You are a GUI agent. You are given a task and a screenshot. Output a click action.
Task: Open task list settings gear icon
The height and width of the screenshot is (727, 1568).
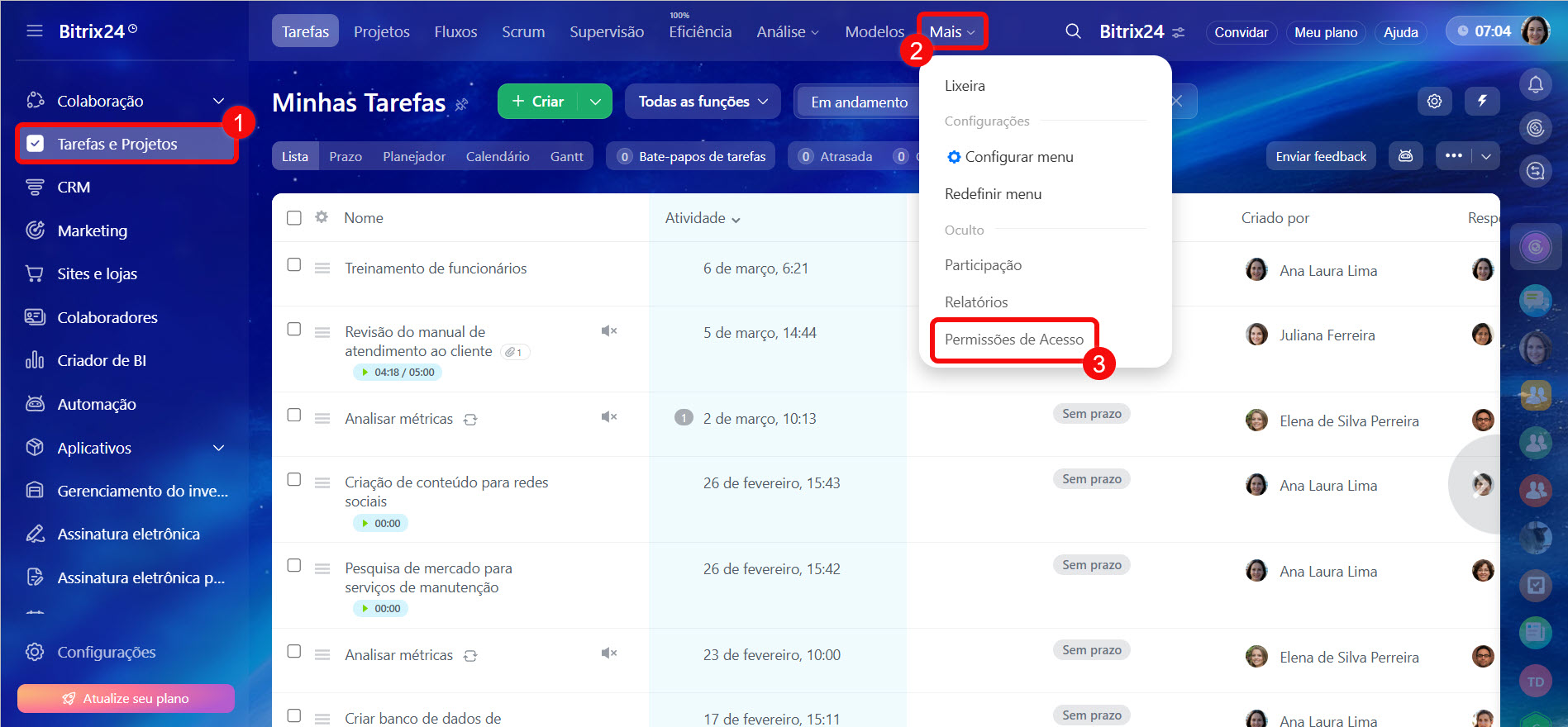point(1434,101)
